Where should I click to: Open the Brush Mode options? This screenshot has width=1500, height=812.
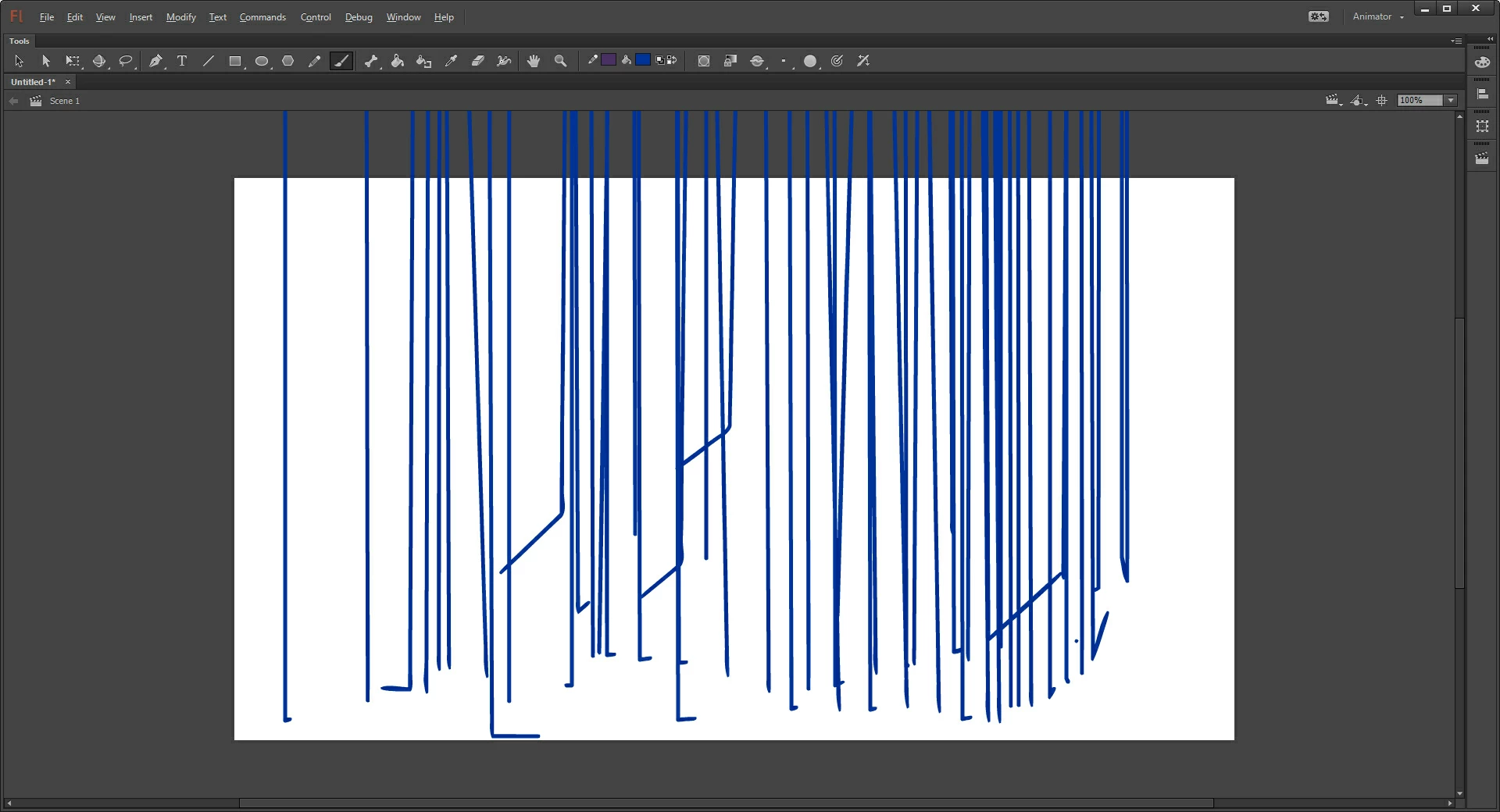757,61
